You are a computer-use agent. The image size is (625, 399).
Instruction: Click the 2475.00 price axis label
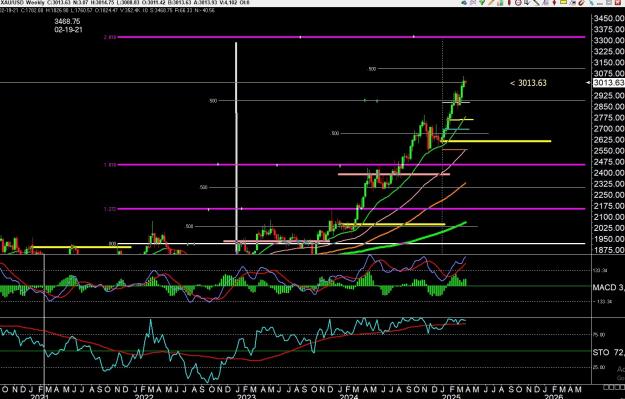coord(609,162)
